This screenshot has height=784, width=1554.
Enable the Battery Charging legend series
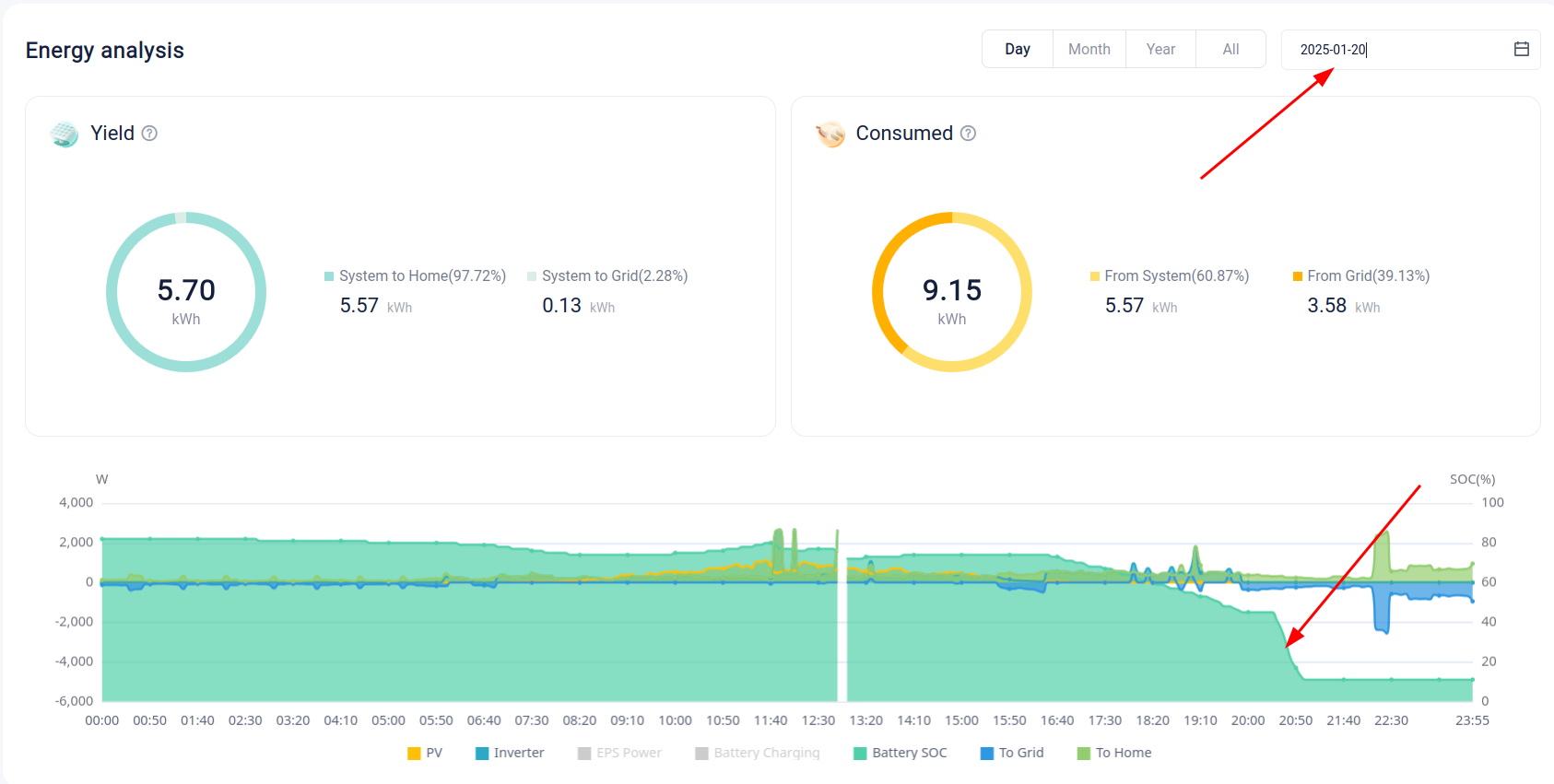click(x=757, y=753)
